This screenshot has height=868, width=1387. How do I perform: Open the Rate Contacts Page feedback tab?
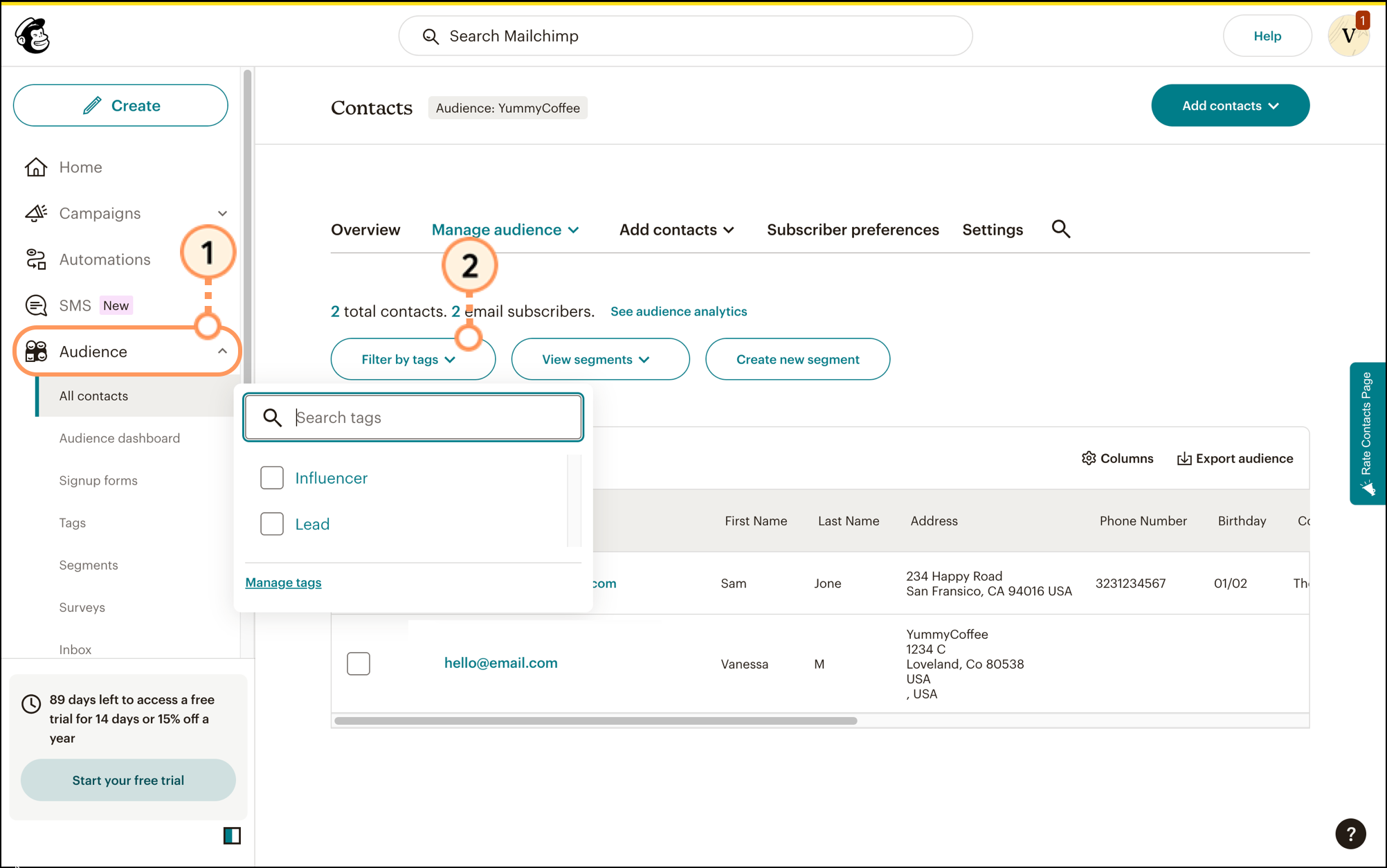1368,433
